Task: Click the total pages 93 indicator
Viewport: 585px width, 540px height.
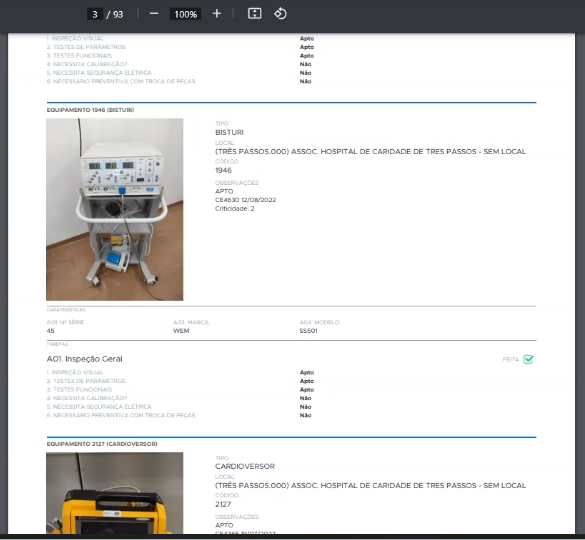Action: pos(118,15)
